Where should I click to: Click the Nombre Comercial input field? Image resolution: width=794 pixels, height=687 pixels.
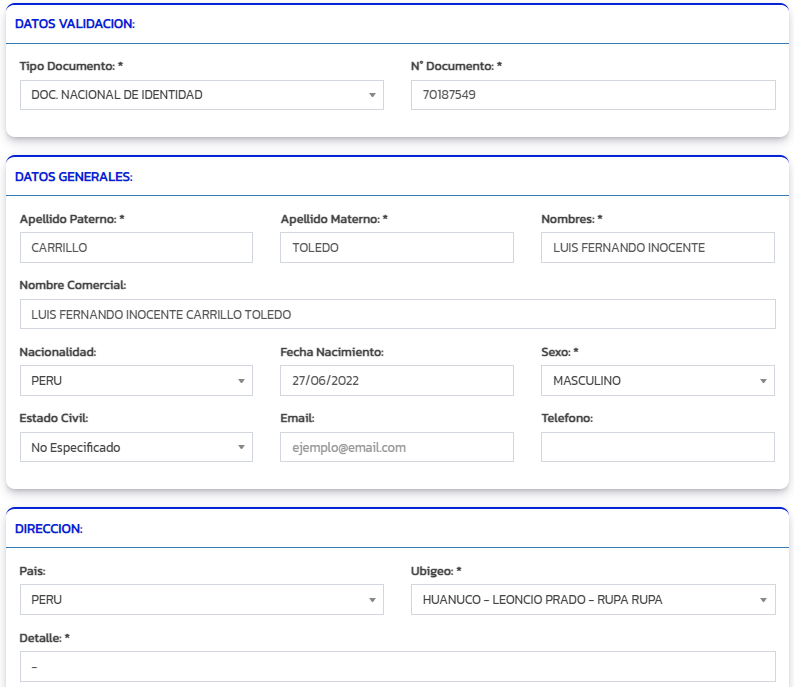pos(398,314)
